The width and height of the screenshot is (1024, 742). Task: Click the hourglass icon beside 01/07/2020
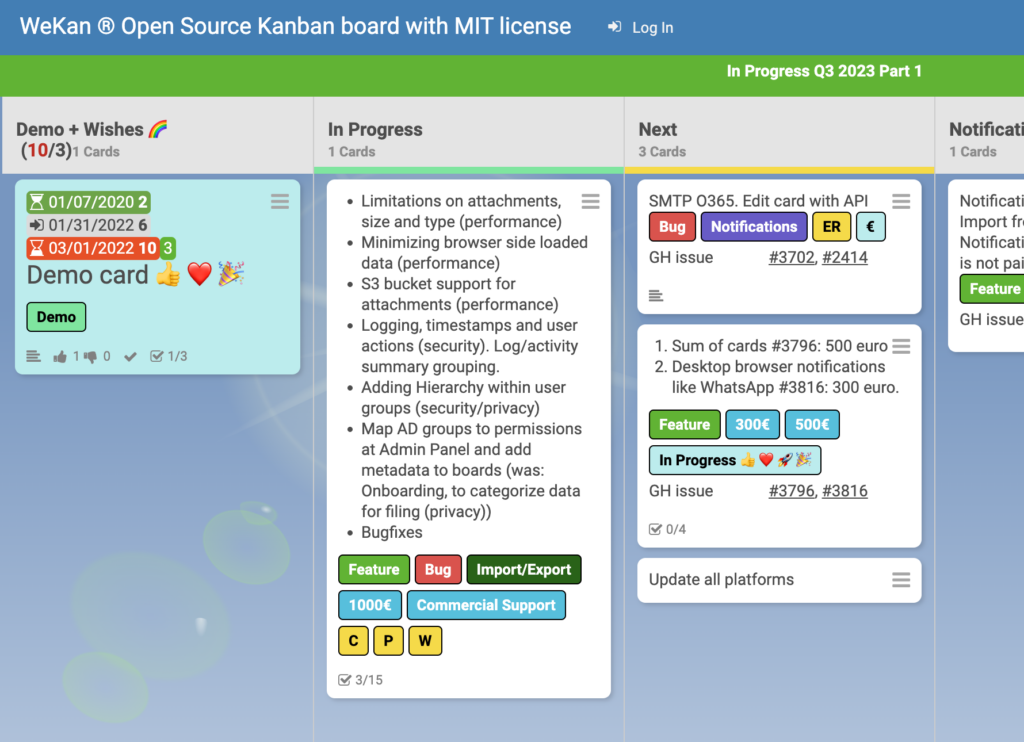pos(37,202)
